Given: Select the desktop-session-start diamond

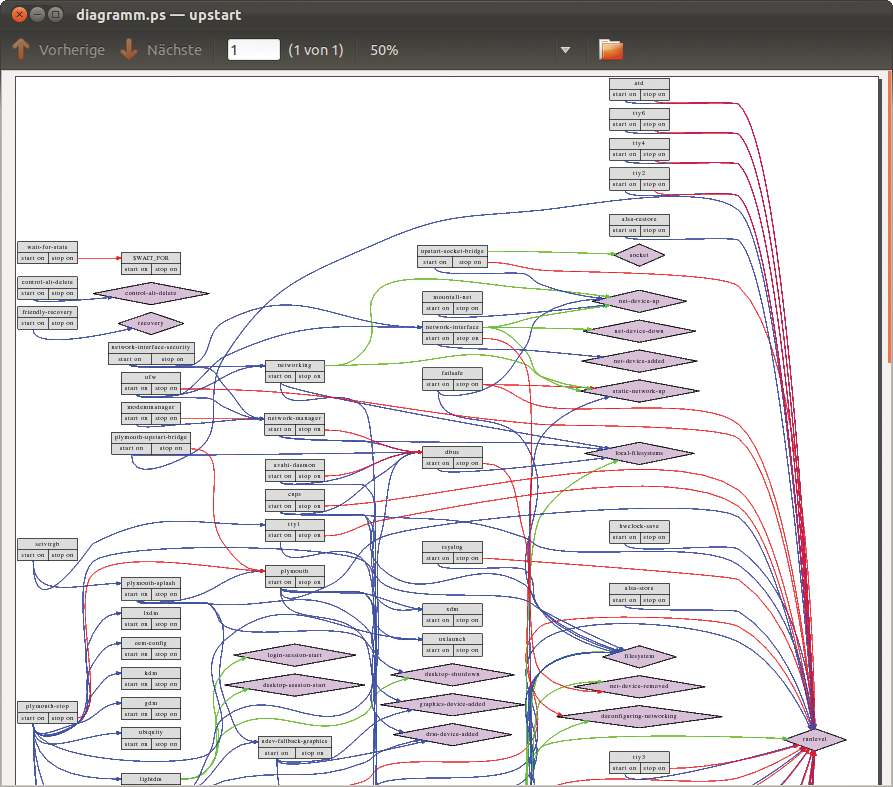Looking at the screenshot, I should (x=295, y=685).
